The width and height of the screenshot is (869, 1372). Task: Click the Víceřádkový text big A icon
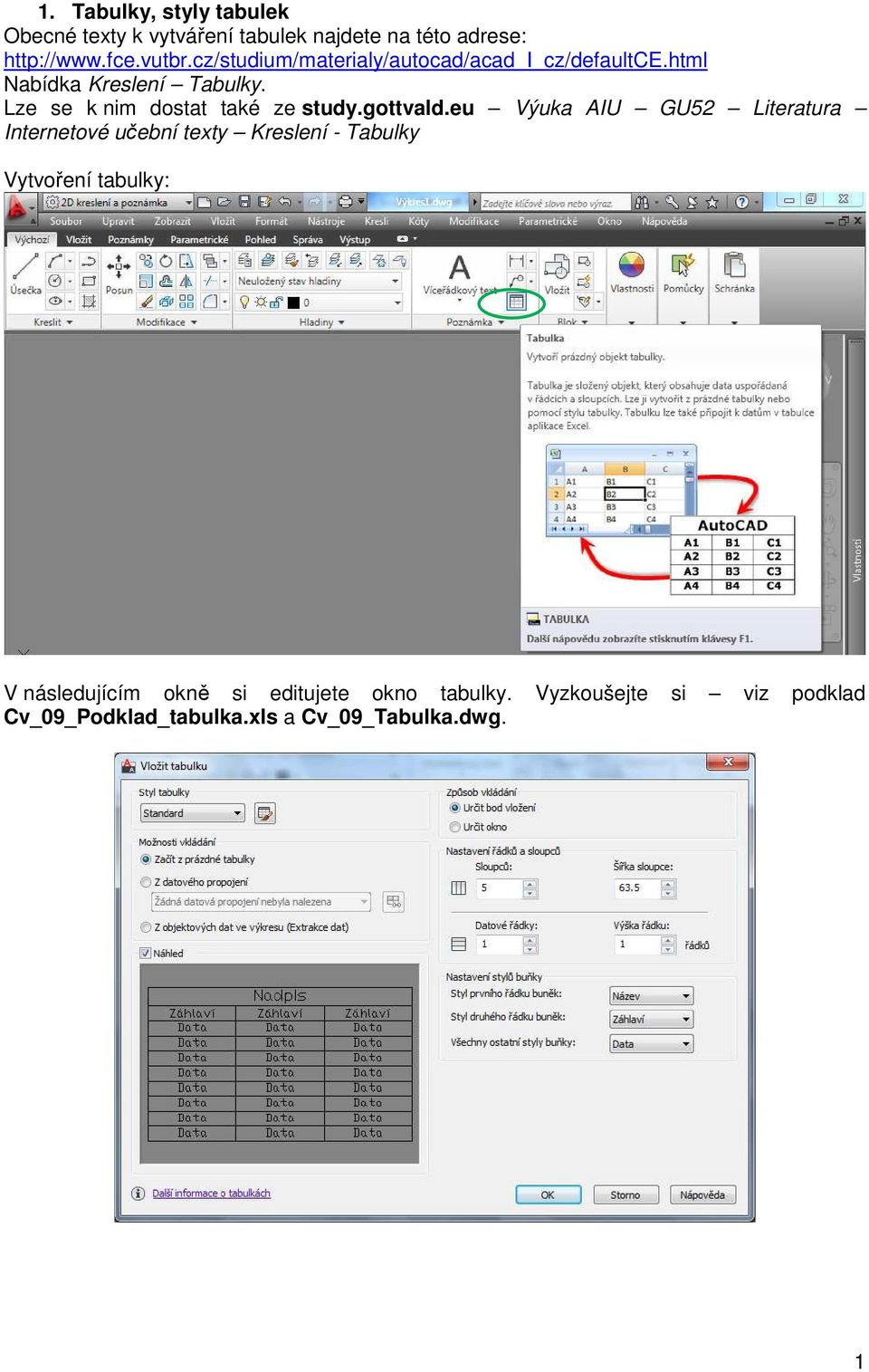(x=460, y=267)
